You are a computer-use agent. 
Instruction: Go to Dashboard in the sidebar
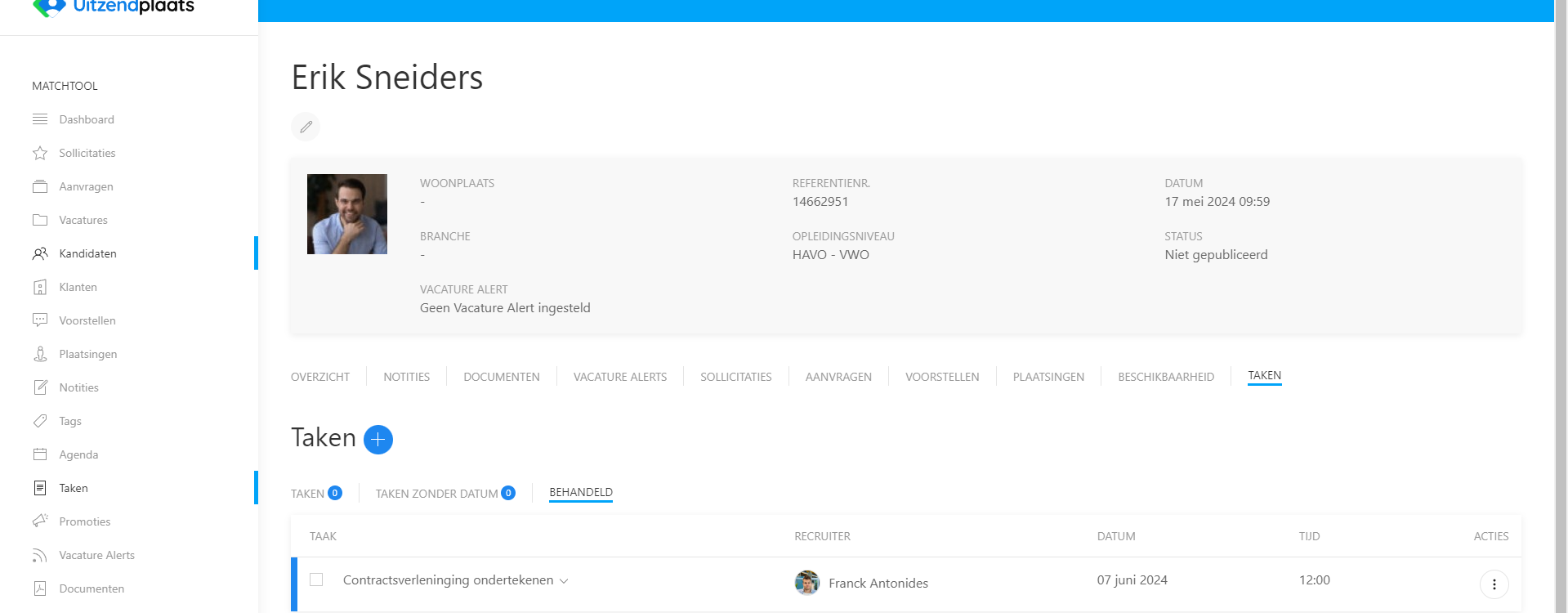87,119
